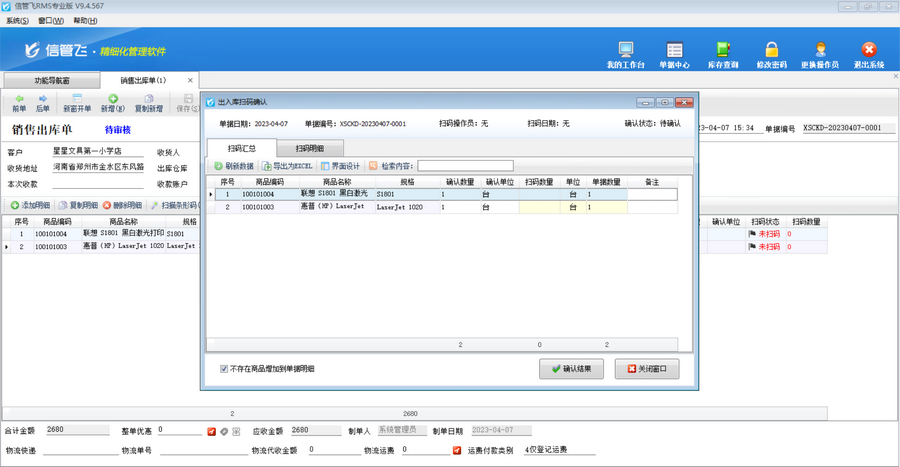
Task: Open 修改密码 lock icon
Action: (771, 54)
